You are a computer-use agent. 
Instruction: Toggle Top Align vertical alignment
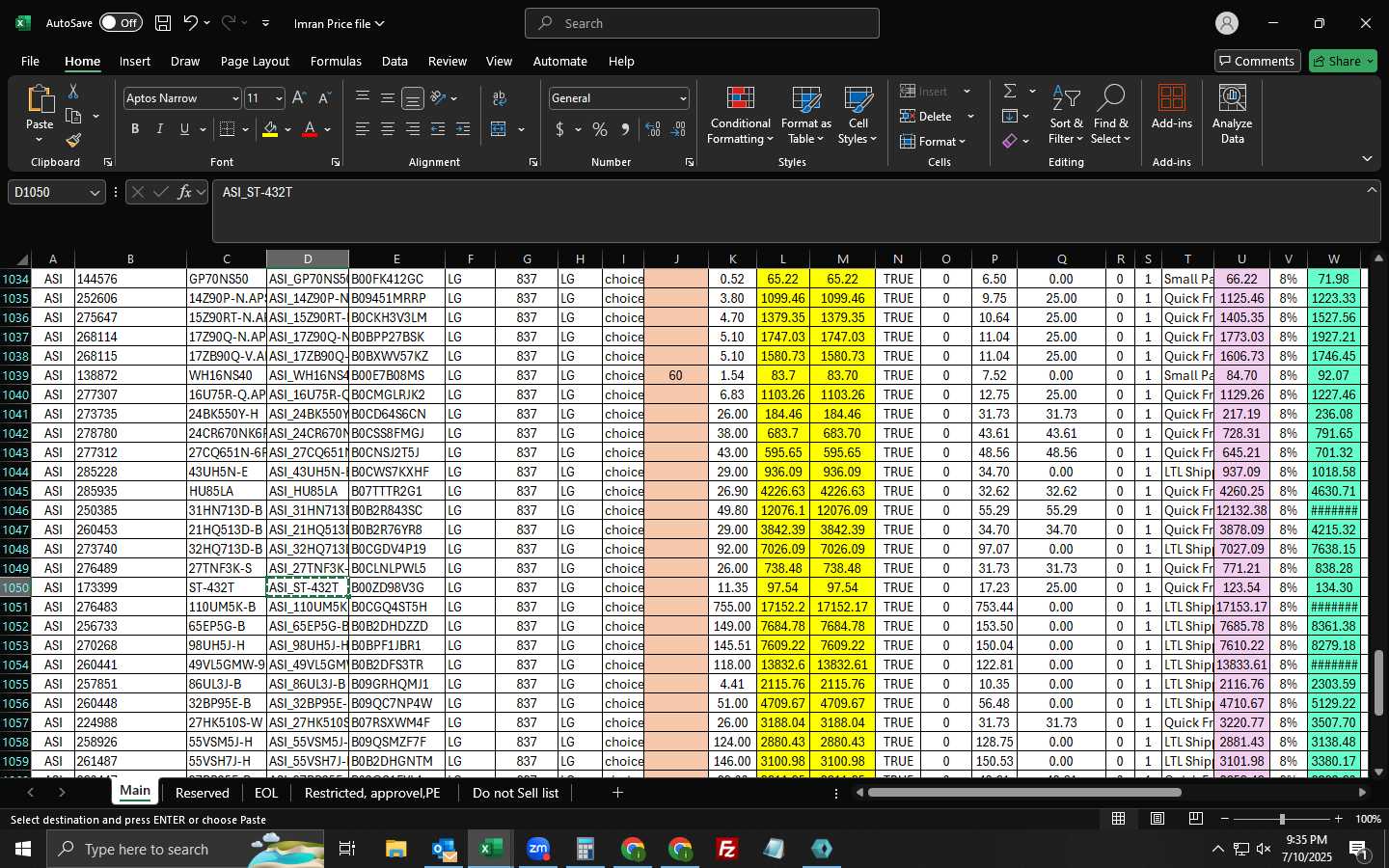tap(363, 98)
